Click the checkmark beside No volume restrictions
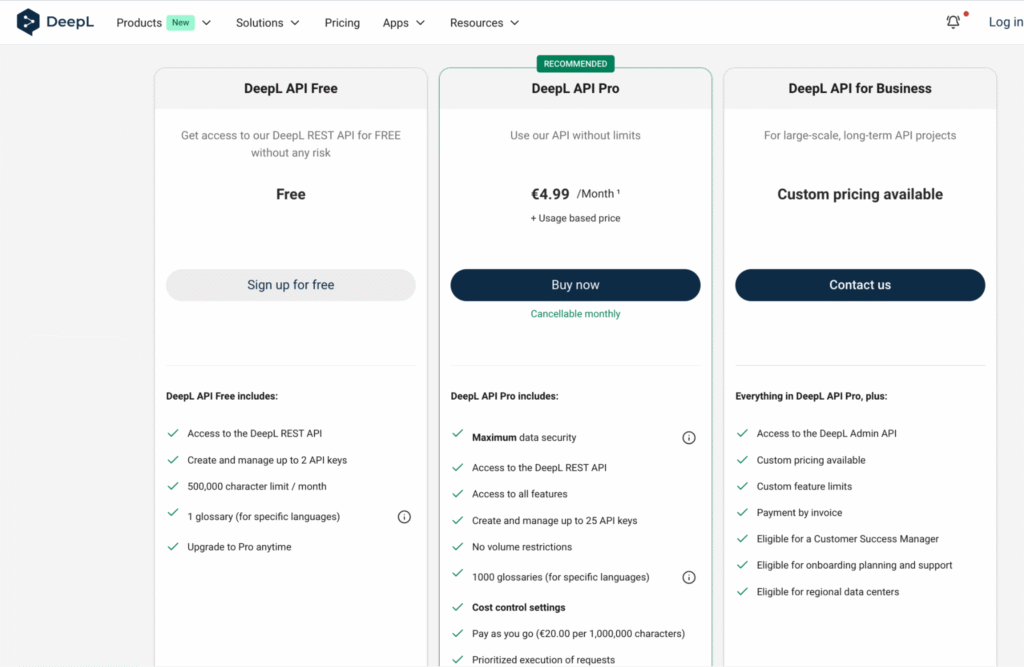This screenshot has height=667, width=1024. (457, 547)
